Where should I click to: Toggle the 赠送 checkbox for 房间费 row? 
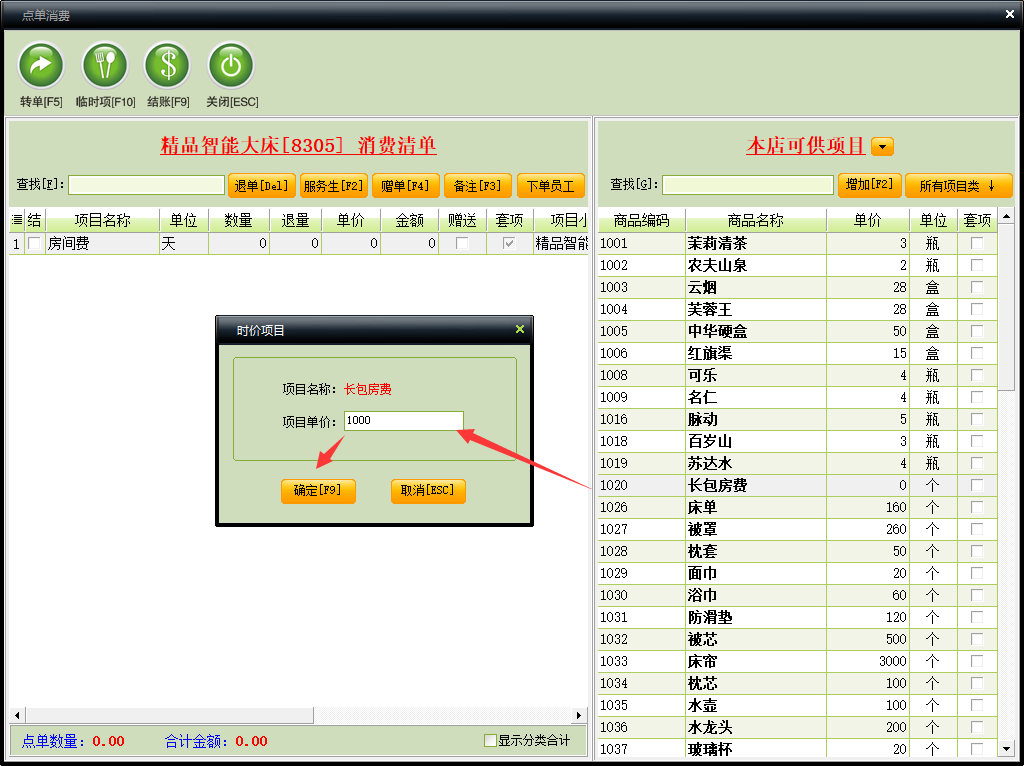(x=462, y=244)
